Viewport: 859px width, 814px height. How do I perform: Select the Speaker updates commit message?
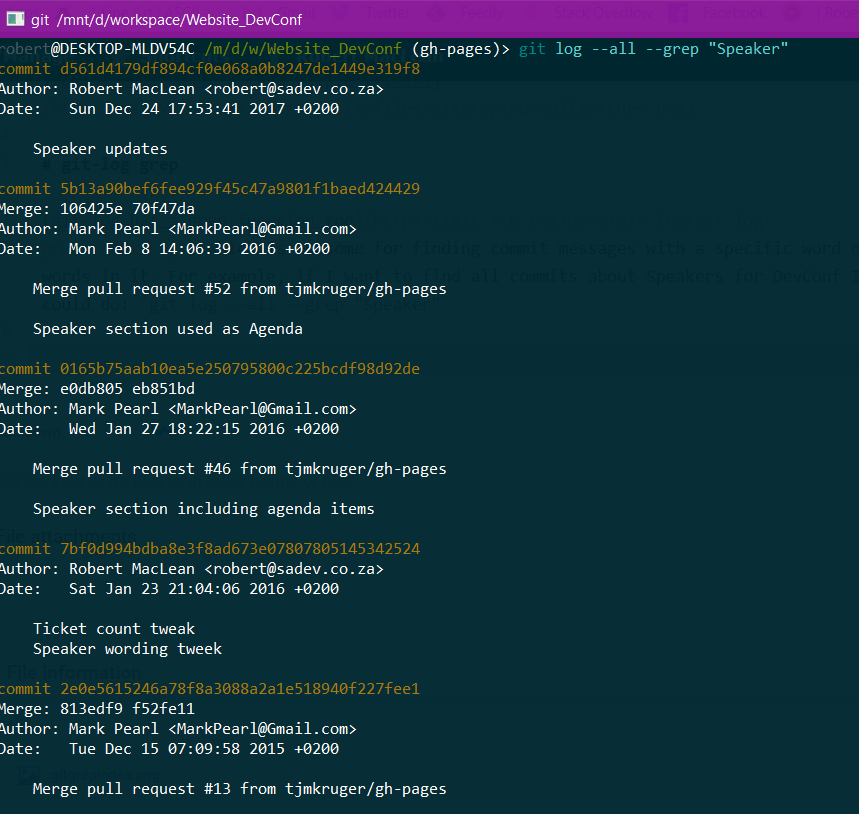coord(100,148)
